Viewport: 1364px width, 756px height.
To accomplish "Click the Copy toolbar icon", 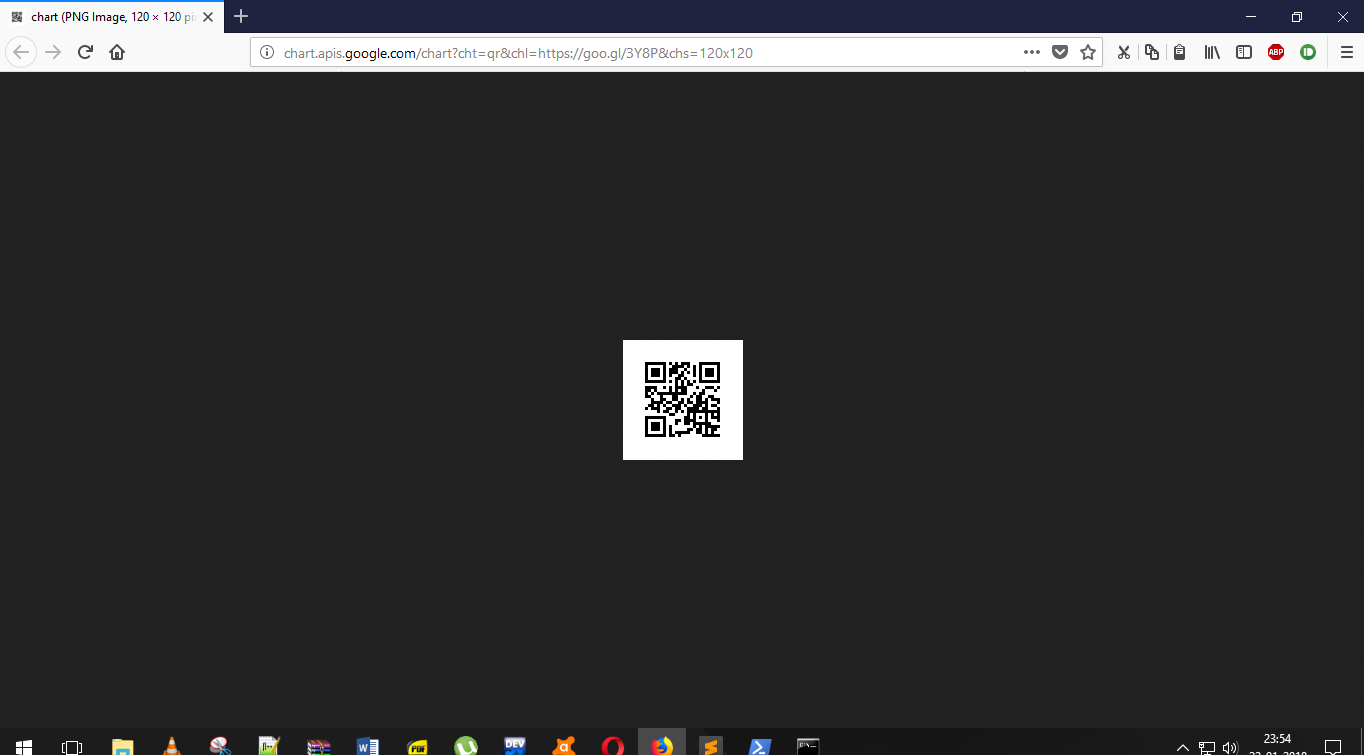I will click(x=1152, y=53).
